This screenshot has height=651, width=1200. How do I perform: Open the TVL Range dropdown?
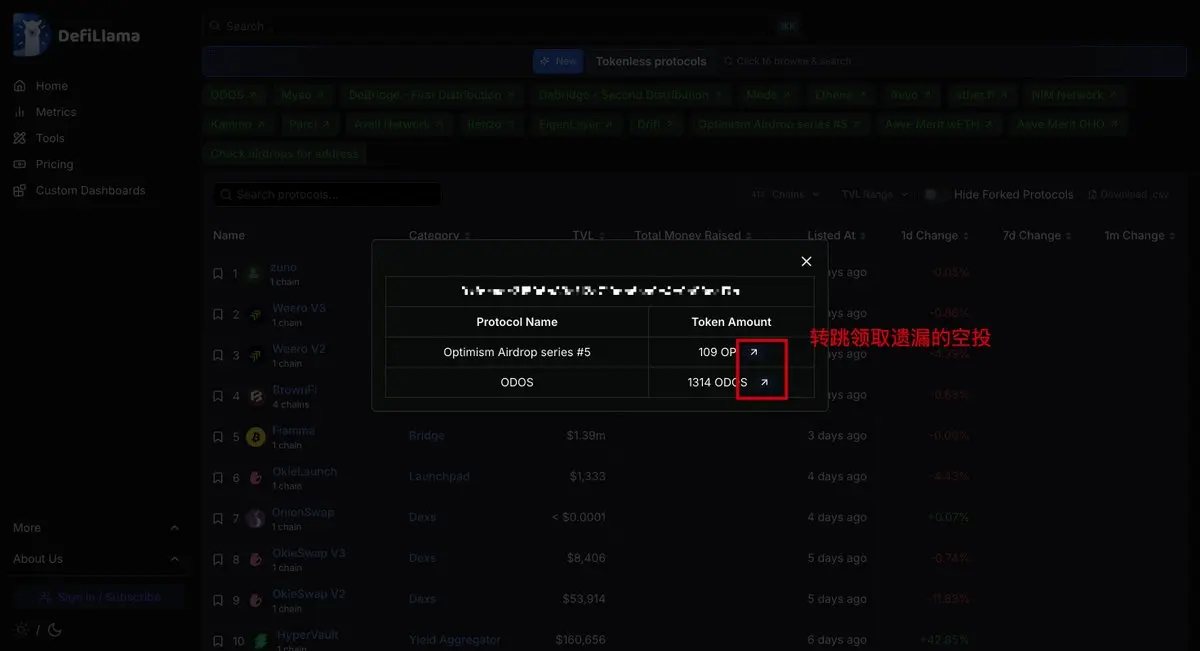pyautogui.click(x=875, y=194)
